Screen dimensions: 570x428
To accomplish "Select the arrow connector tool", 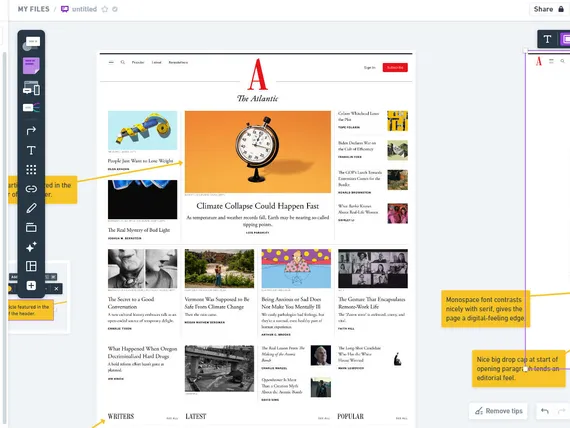I will (x=31, y=131).
